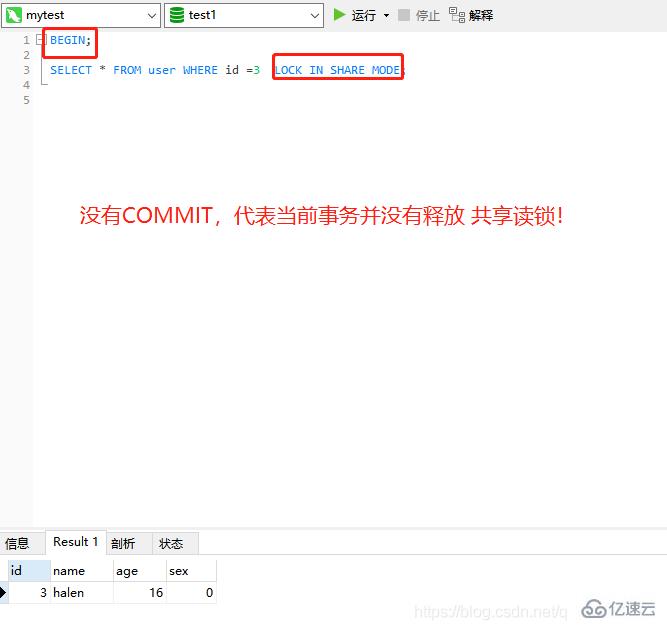Click the current row arrow indicator
This screenshot has width=667, height=630.
coord(3,592)
